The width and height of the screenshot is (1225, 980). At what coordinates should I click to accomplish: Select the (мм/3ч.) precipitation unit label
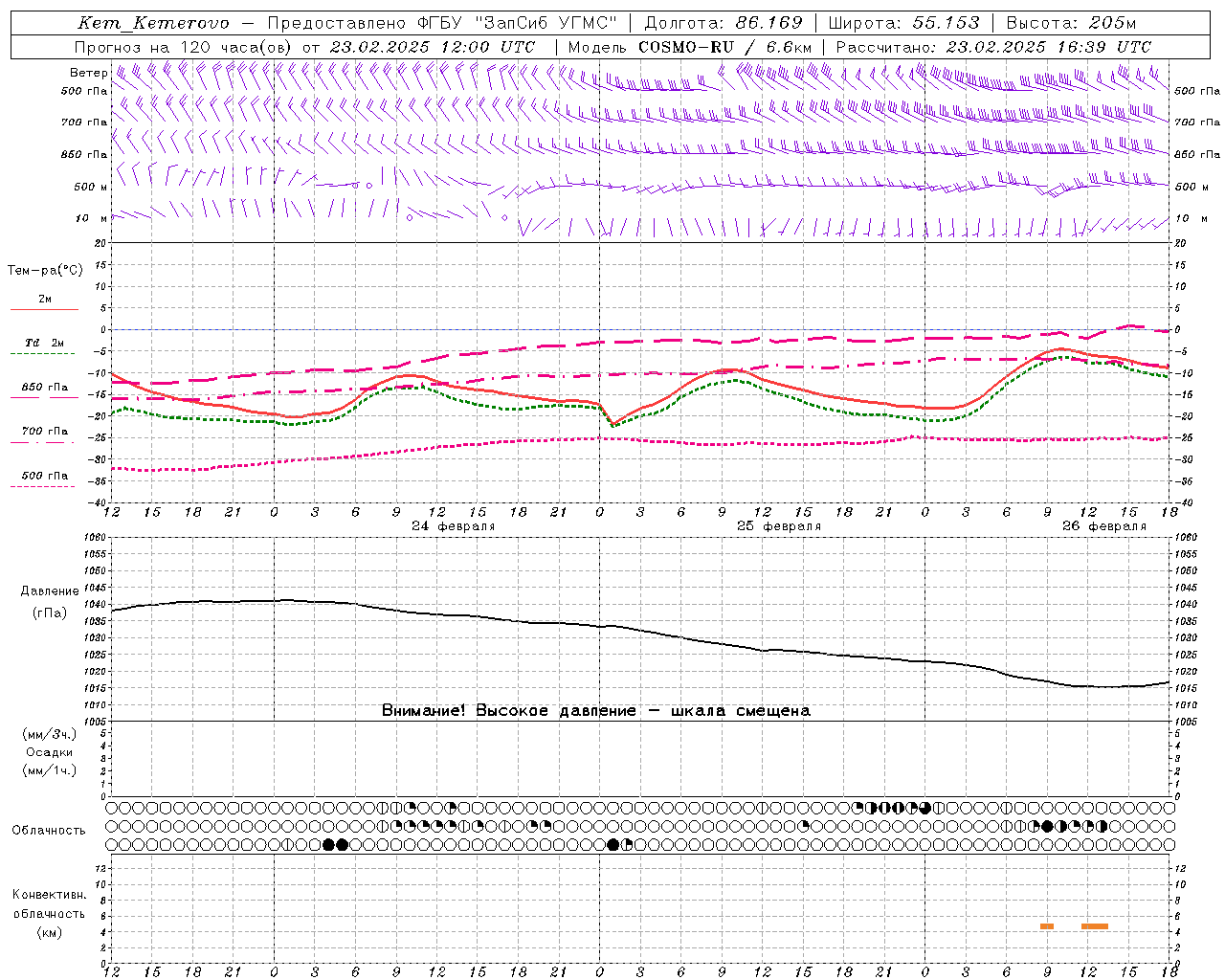point(50,734)
